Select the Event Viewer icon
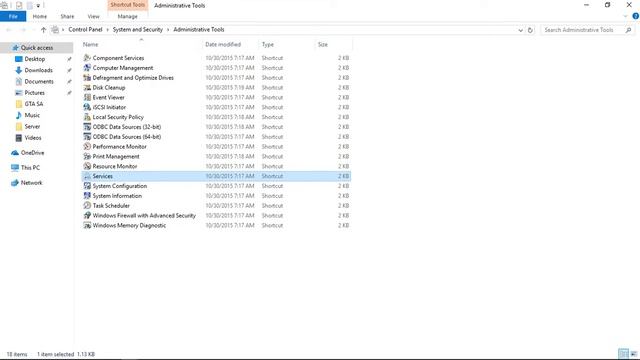Screen dimensions: 640x360 point(87,97)
